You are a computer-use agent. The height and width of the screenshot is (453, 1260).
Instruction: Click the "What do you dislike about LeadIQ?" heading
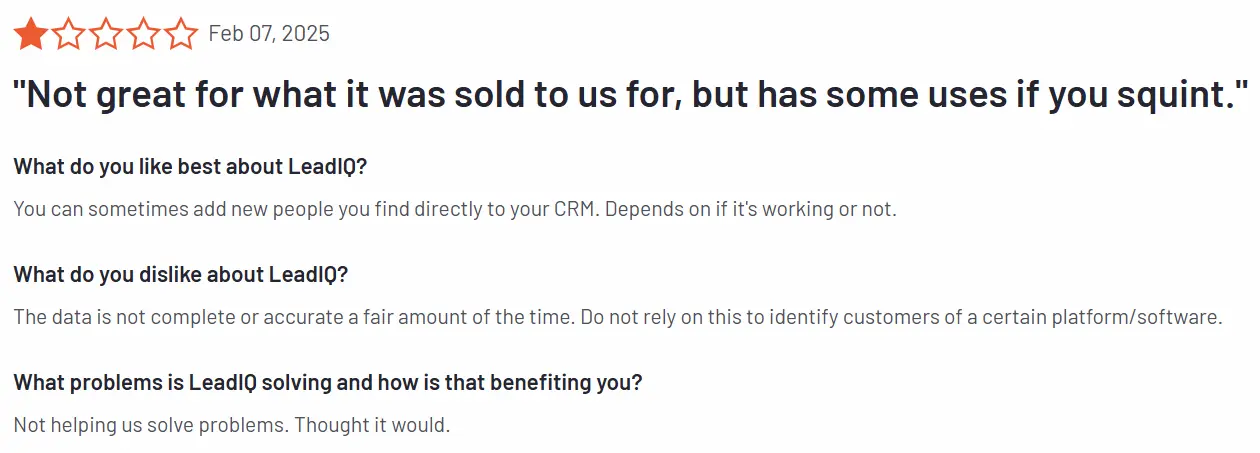[x=180, y=274]
